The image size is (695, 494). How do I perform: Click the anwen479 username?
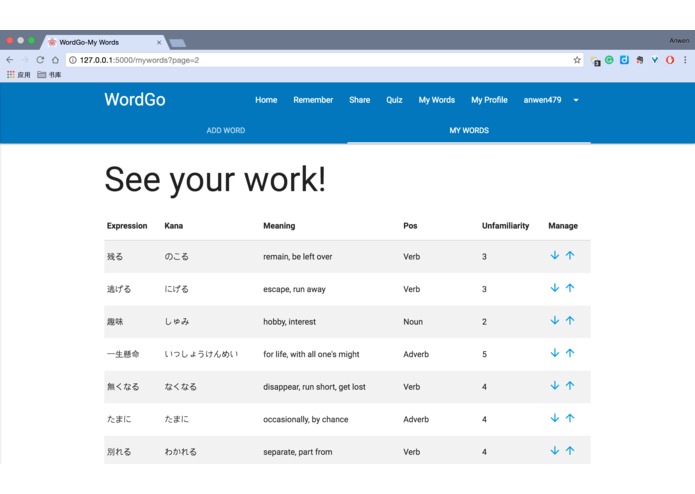(542, 100)
